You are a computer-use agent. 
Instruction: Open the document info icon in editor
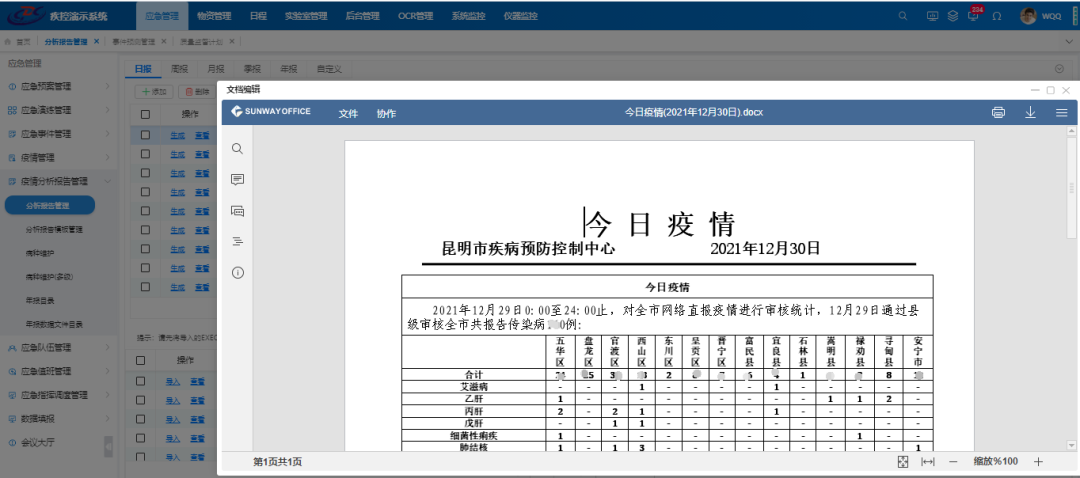click(238, 273)
